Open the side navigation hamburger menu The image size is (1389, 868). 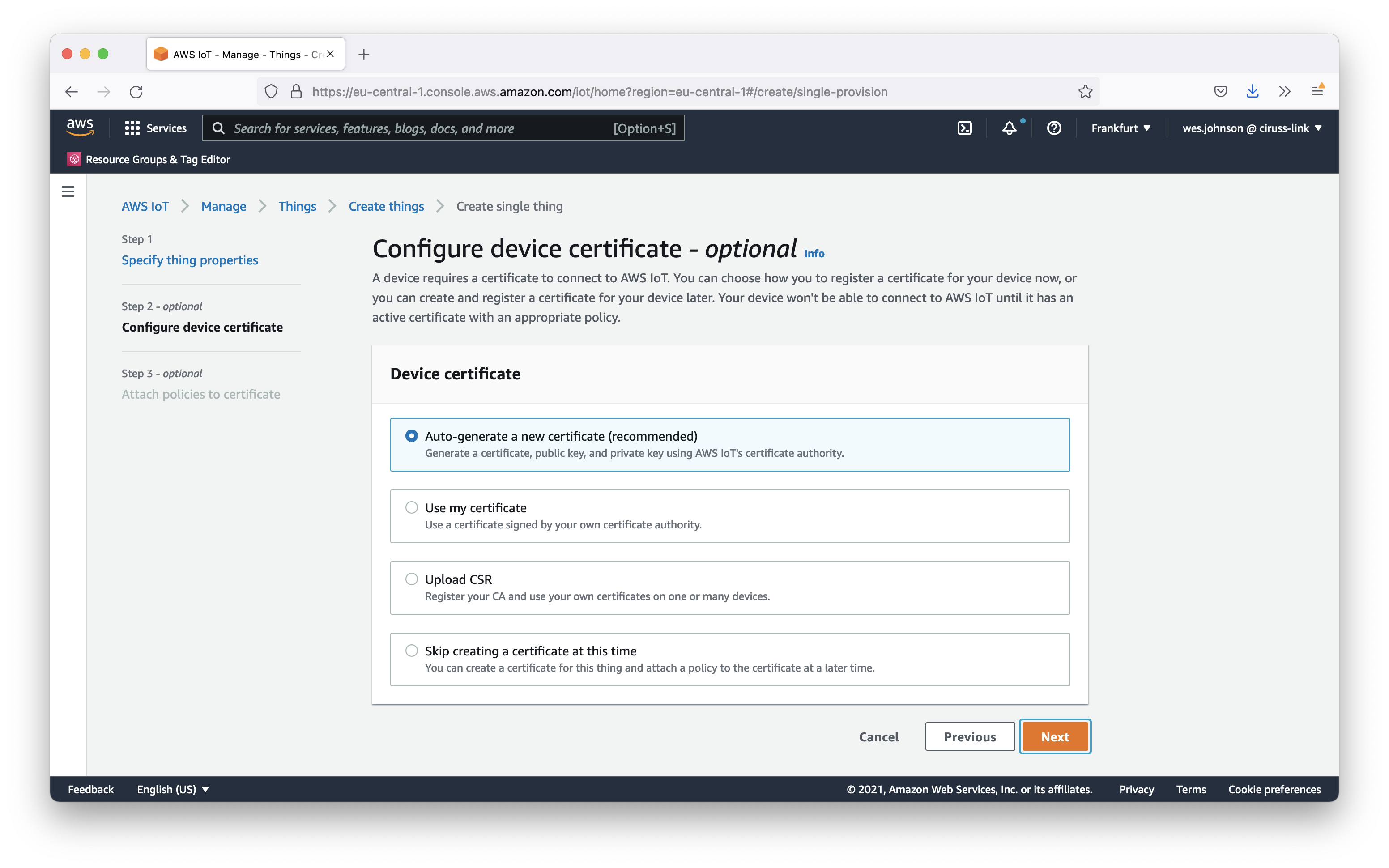pyautogui.click(x=68, y=191)
